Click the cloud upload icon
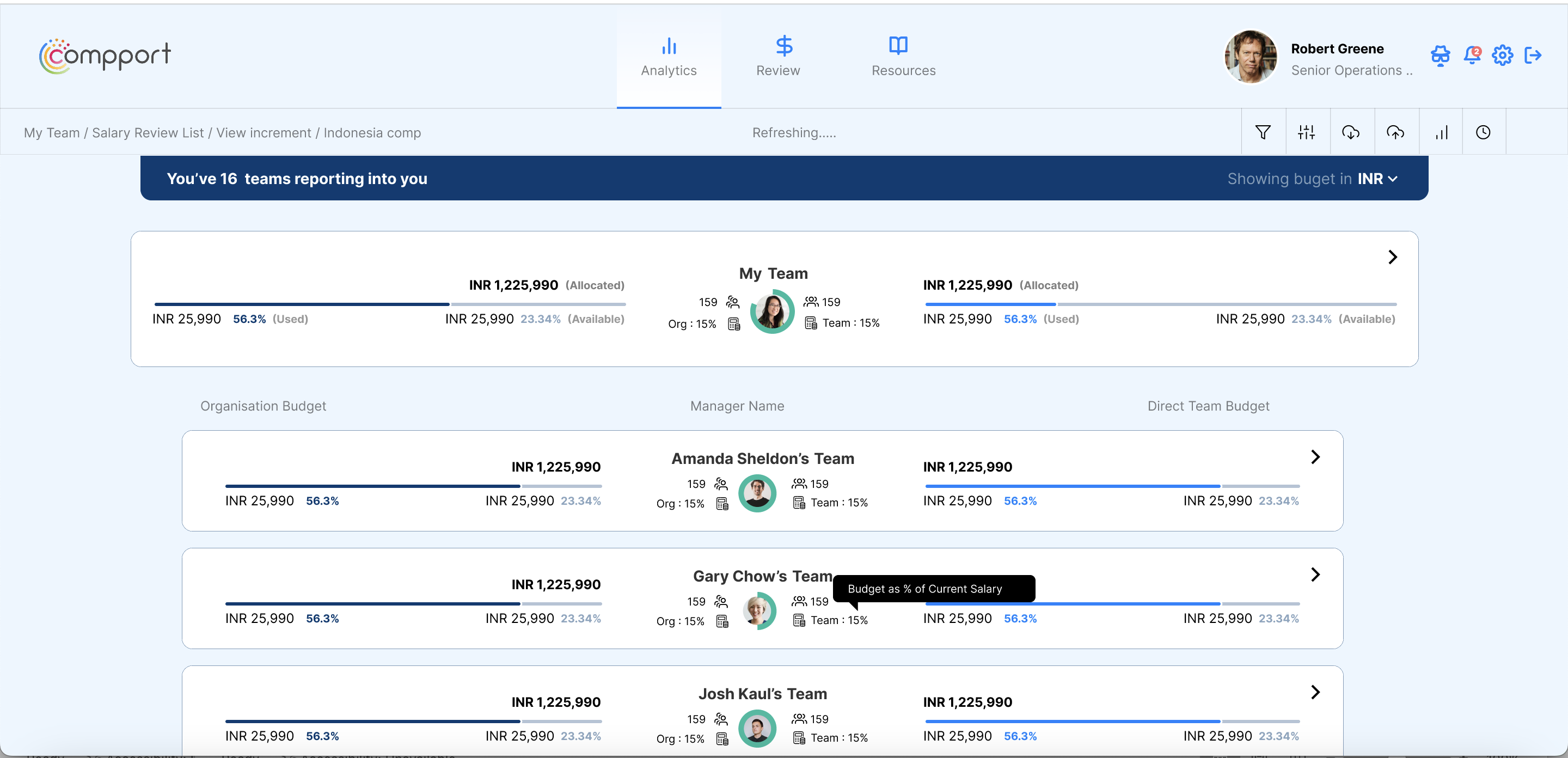 [x=1396, y=132]
